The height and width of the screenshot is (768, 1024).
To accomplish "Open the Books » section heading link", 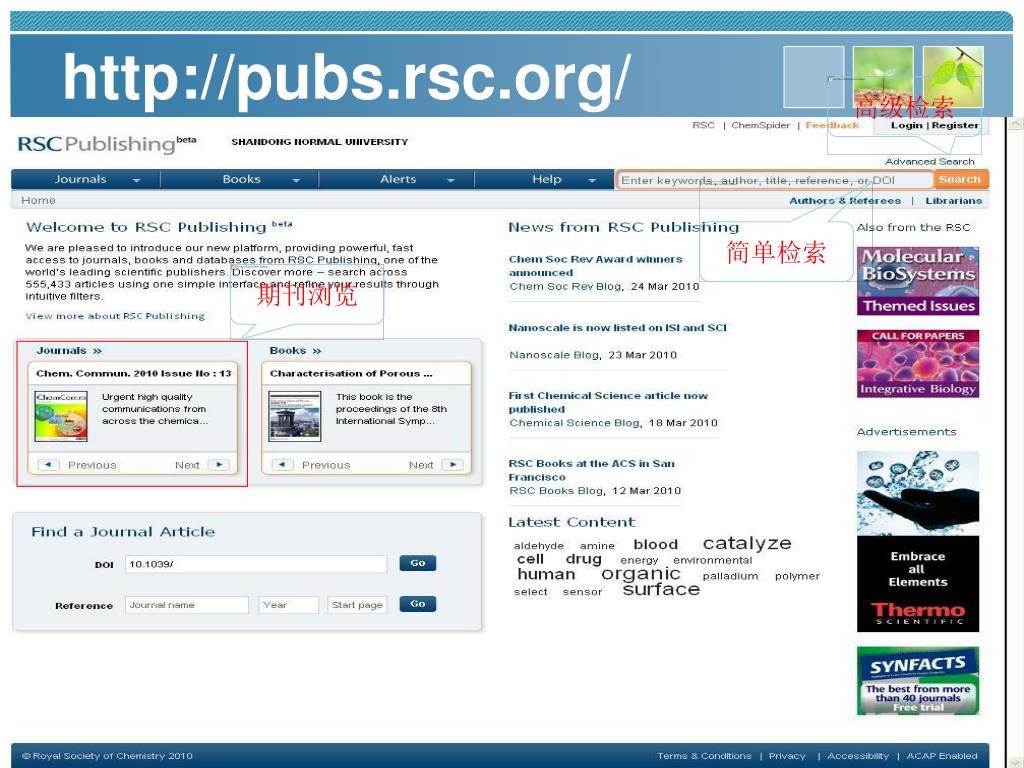I will (x=295, y=351).
